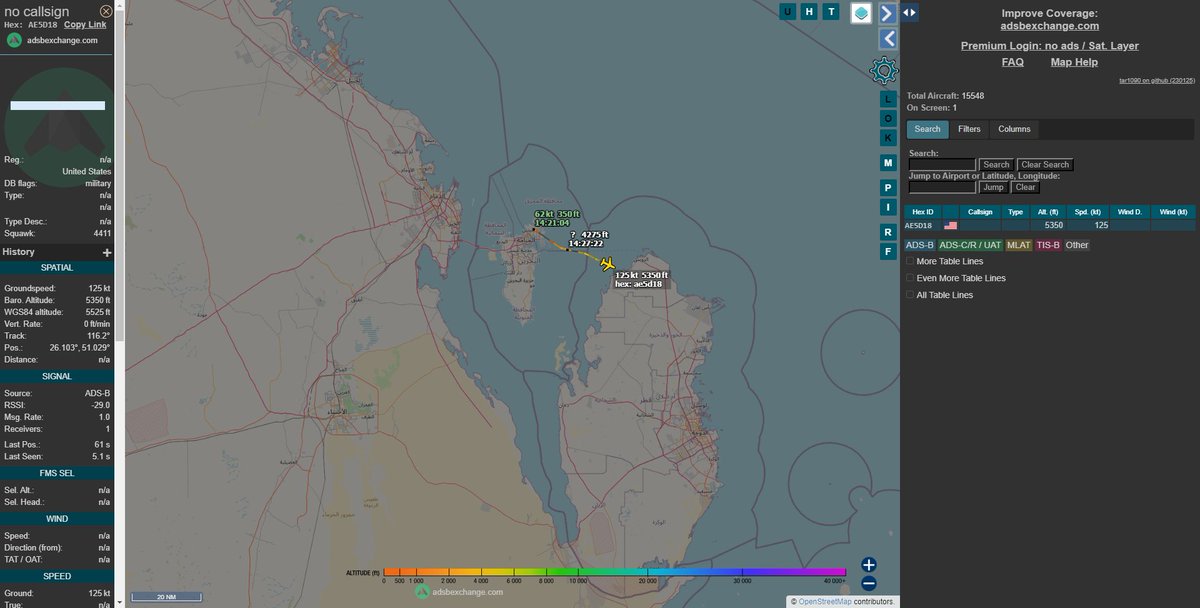The image size is (1200, 608).
Task: Sort table by Spd. (kt) column
Action: 1087,212
